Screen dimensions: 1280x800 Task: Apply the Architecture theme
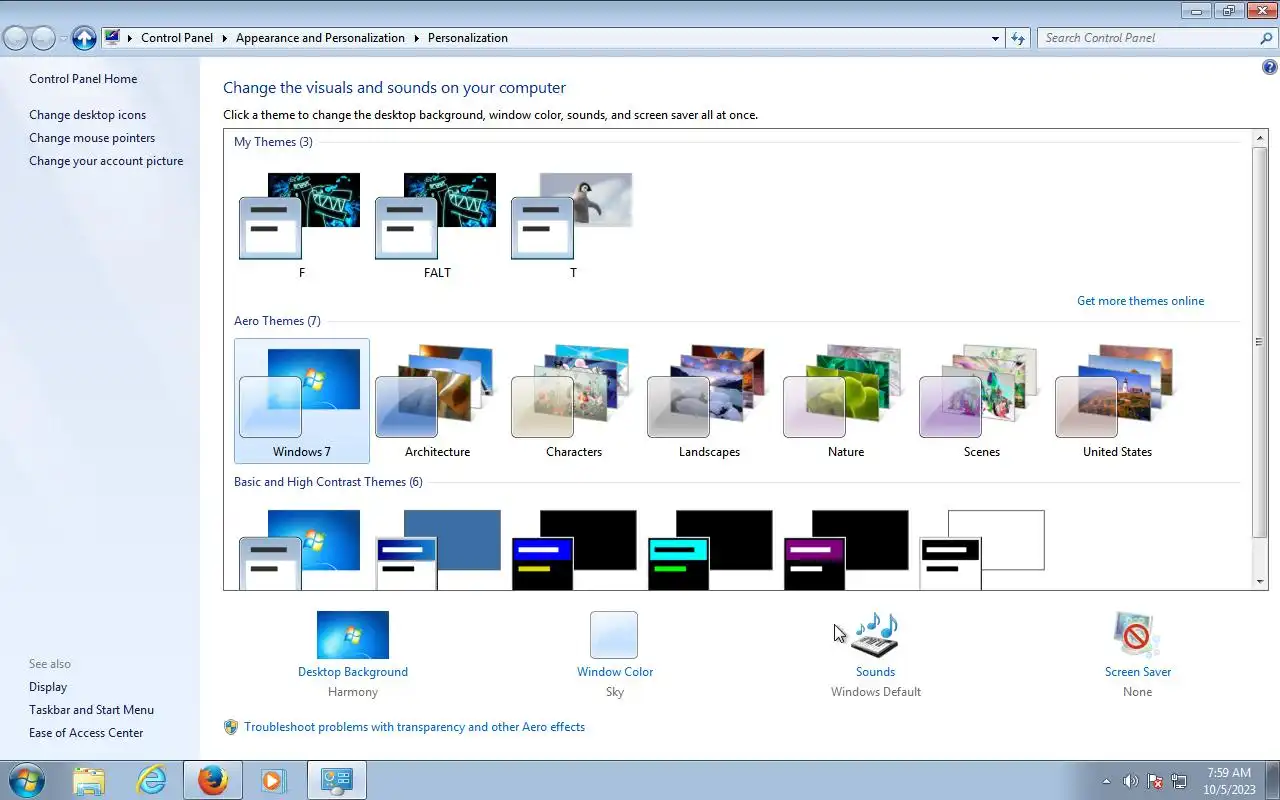[x=437, y=401]
